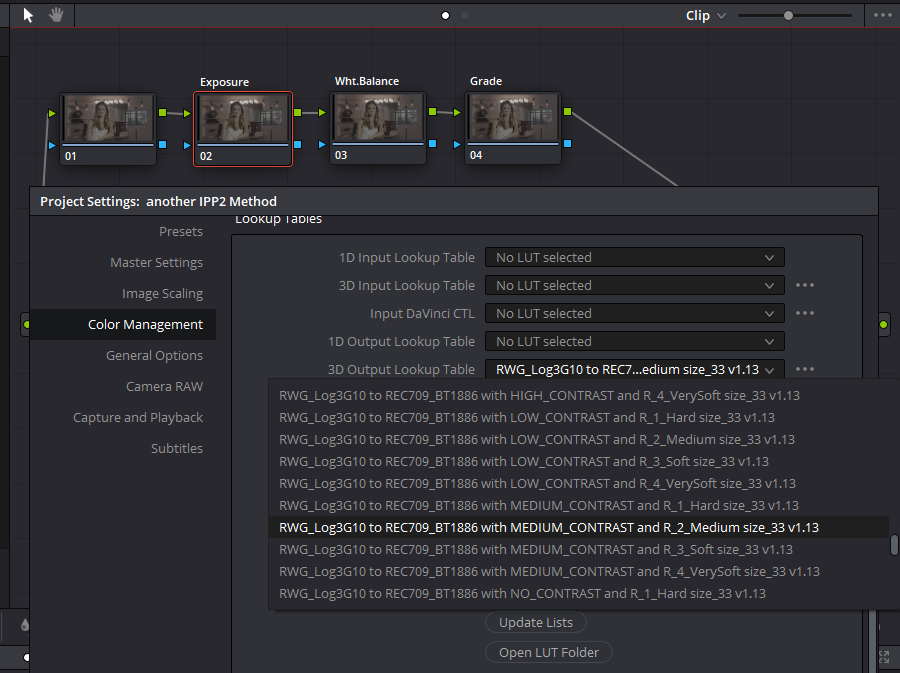Image resolution: width=900 pixels, height=673 pixels.
Task: Choose HIGH_CONTRAST R_4_VerySoft LUT
Action: point(579,395)
